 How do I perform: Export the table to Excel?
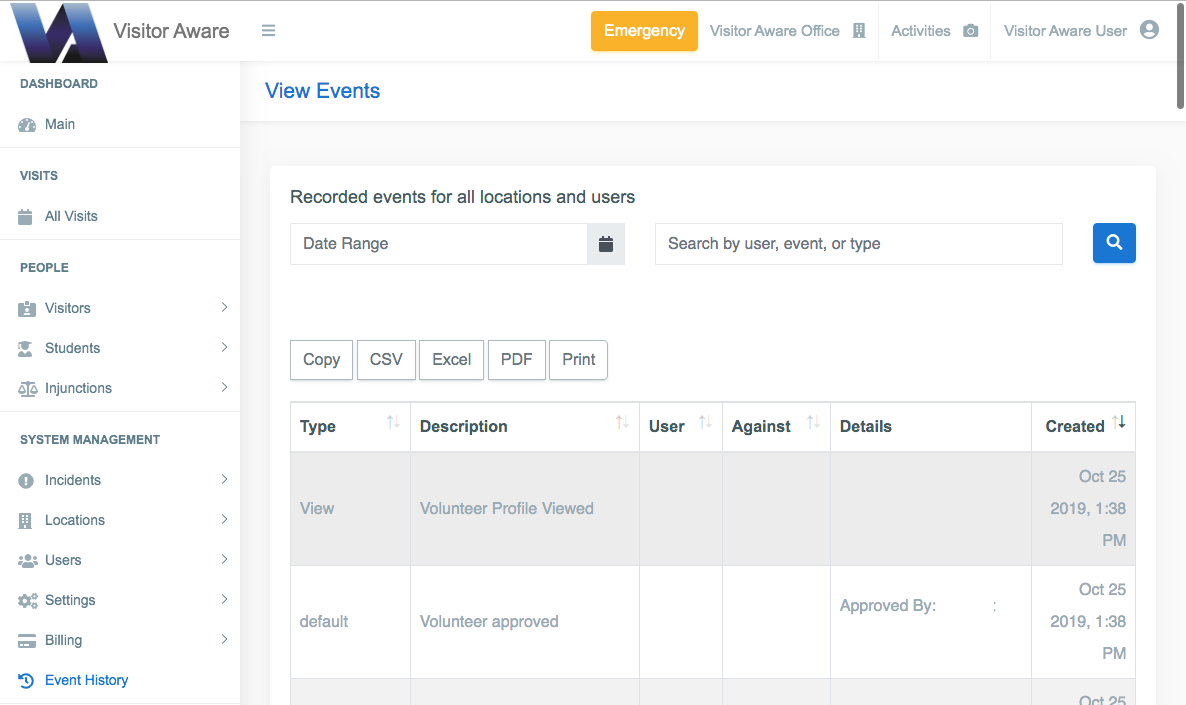click(x=452, y=360)
